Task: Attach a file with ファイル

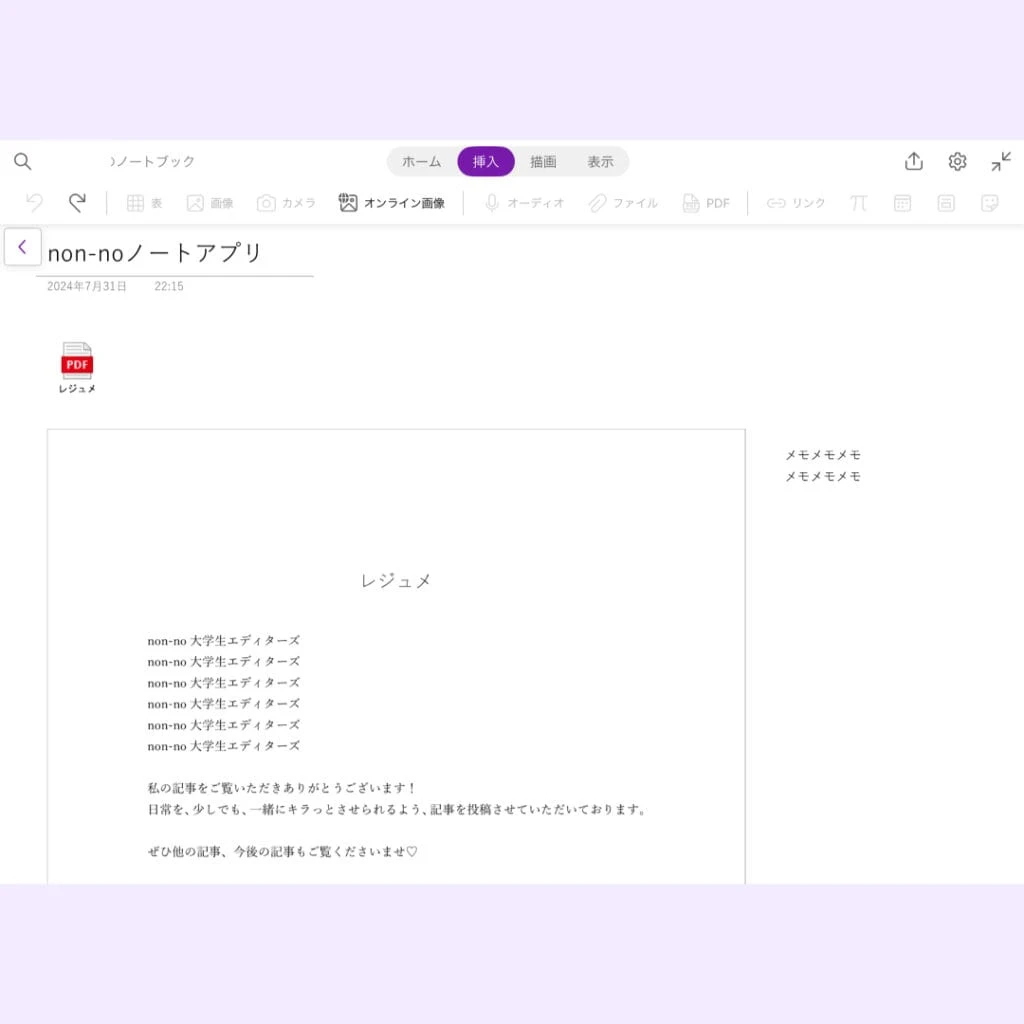Action: coord(623,203)
